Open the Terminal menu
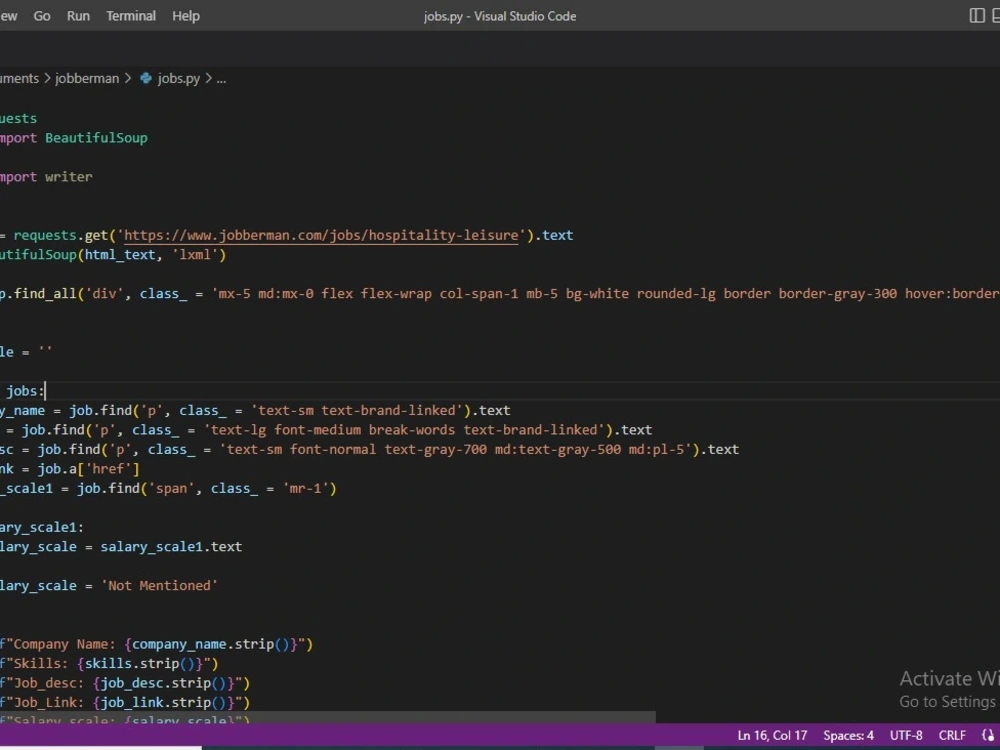This screenshot has width=1000, height=750. point(131,16)
